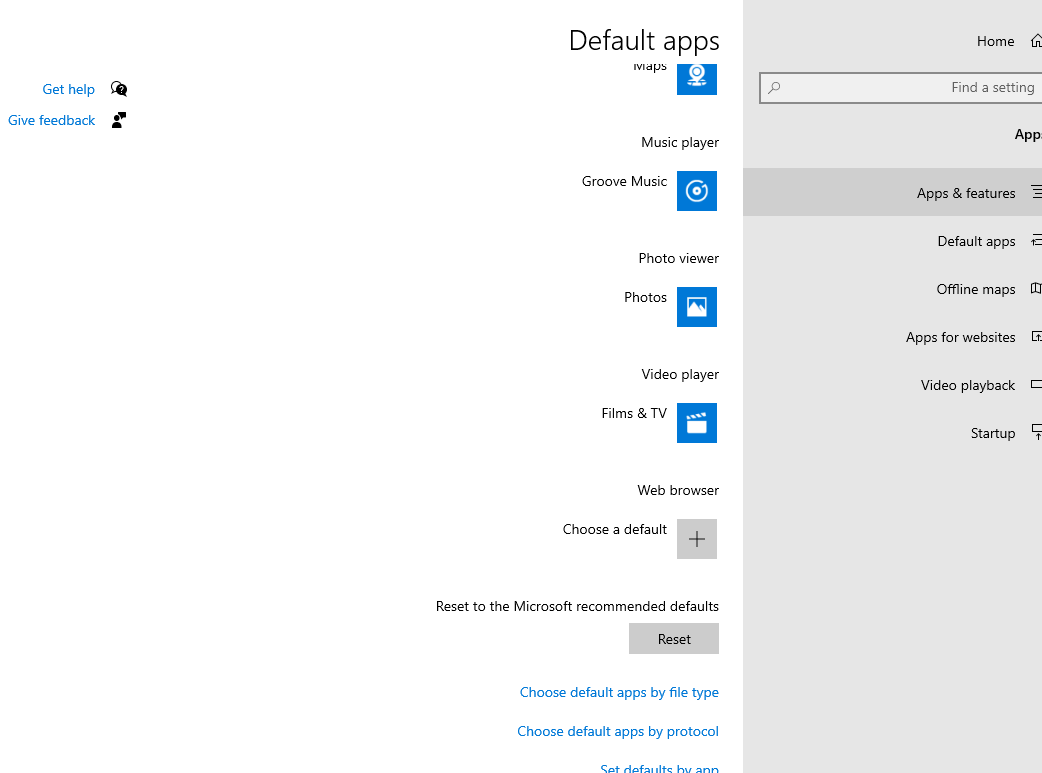This screenshot has height=773, width=1042.
Task: Click the Web browser heading
Action: click(x=678, y=490)
